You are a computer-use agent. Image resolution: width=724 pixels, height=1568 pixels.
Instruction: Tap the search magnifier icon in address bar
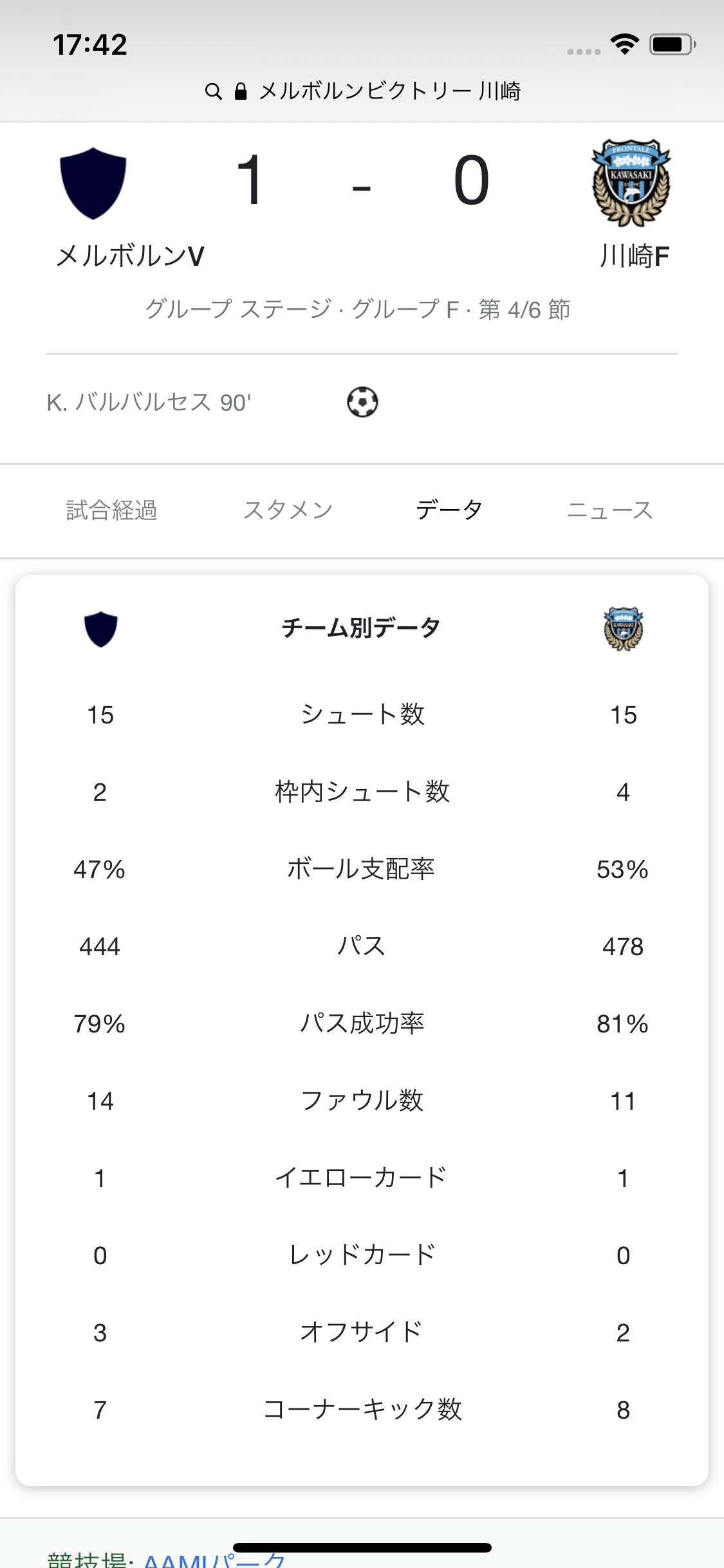click(213, 91)
